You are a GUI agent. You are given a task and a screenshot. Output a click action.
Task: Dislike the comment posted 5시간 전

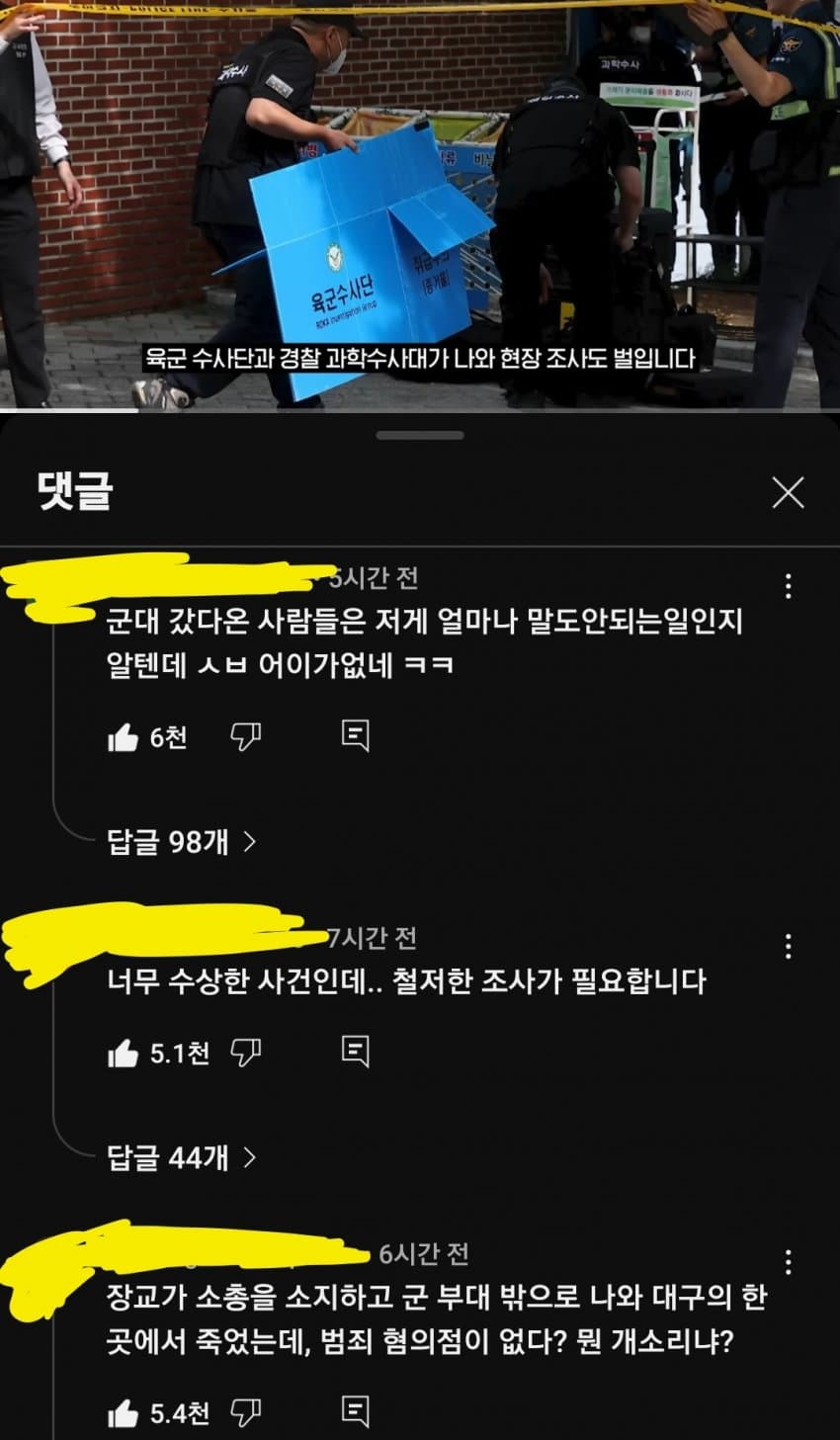point(245,736)
